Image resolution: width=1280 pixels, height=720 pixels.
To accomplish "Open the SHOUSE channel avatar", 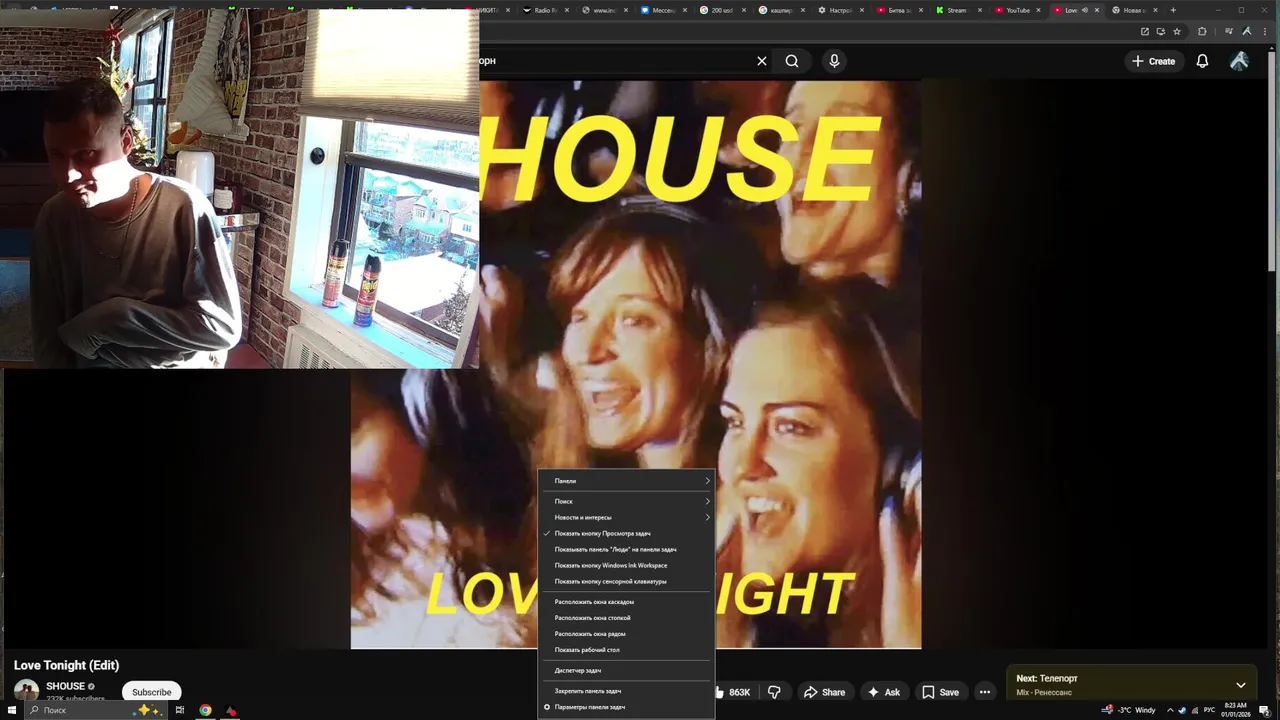I will tap(26, 691).
